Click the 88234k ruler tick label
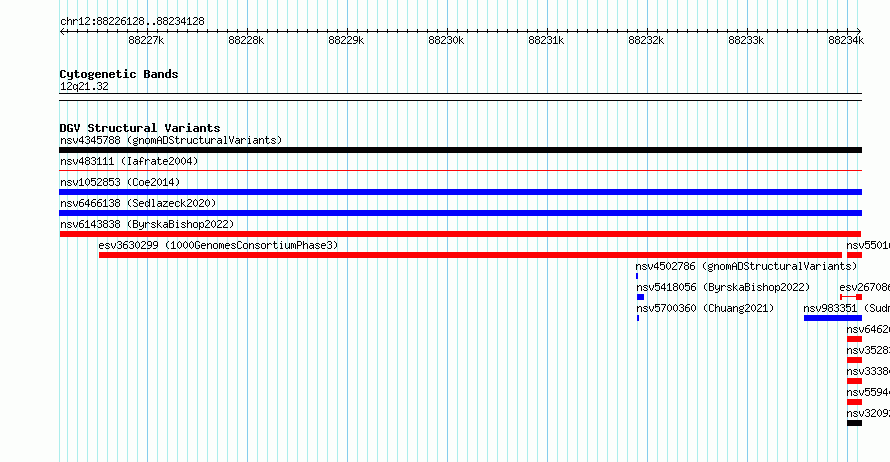This screenshot has width=890, height=462. click(x=846, y=40)
